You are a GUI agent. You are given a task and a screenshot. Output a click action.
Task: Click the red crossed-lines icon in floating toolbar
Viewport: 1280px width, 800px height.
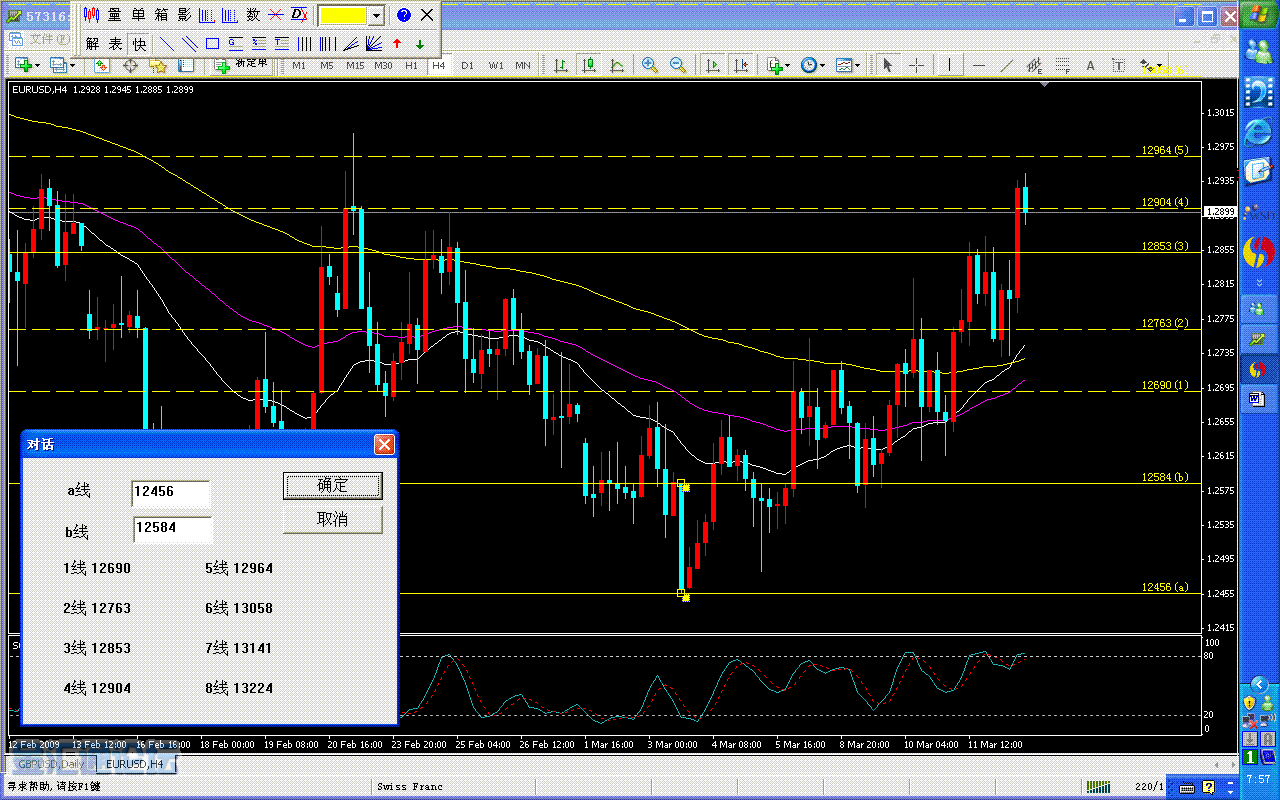coord(276,15)
